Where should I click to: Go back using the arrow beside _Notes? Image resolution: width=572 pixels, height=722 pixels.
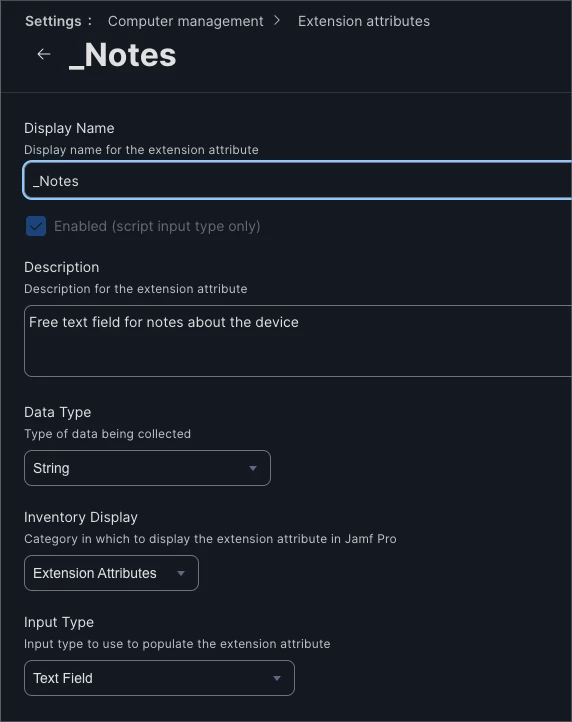click(x=44, y=54)
